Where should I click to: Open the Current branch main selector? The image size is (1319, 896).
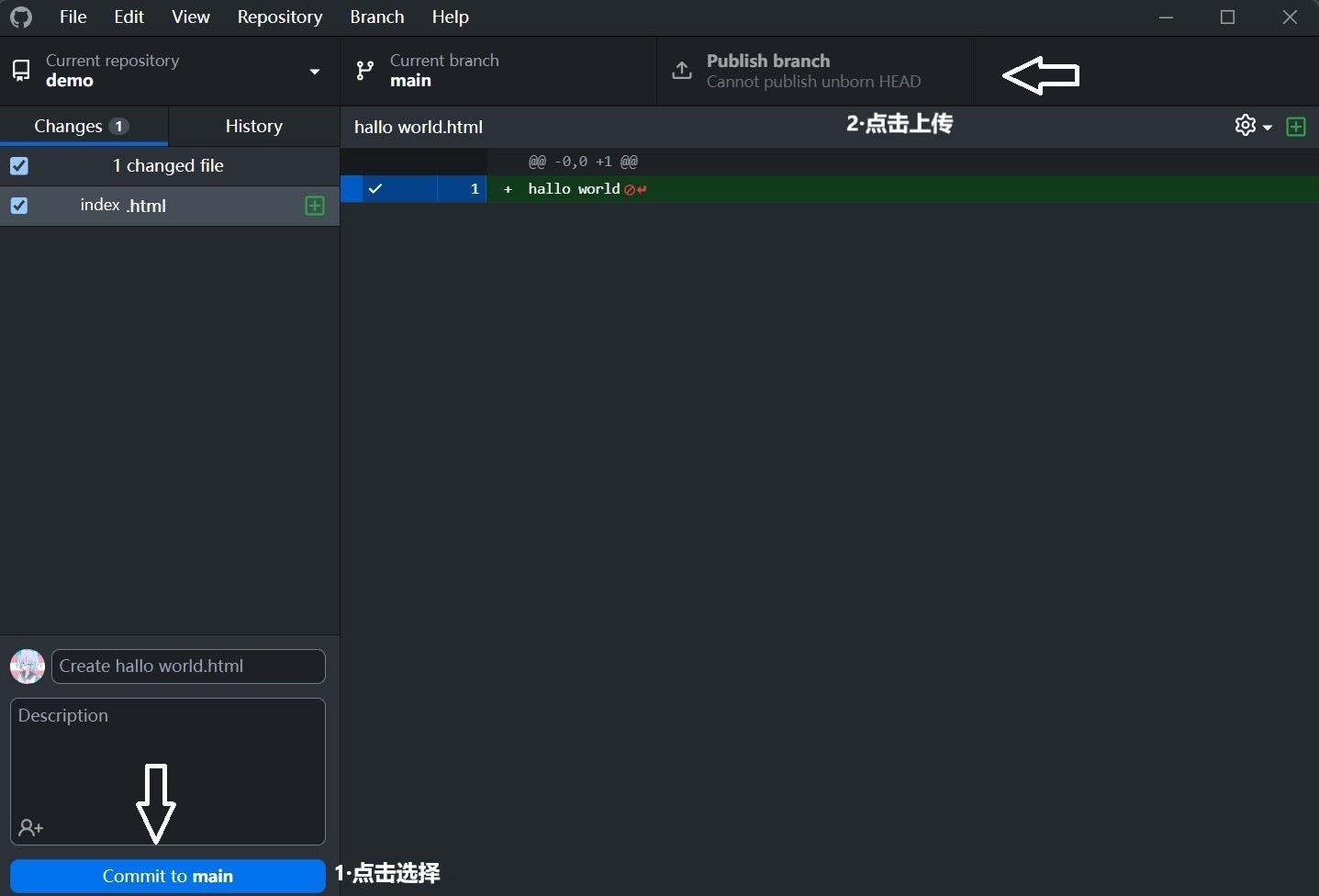click(x=498, y=71)
